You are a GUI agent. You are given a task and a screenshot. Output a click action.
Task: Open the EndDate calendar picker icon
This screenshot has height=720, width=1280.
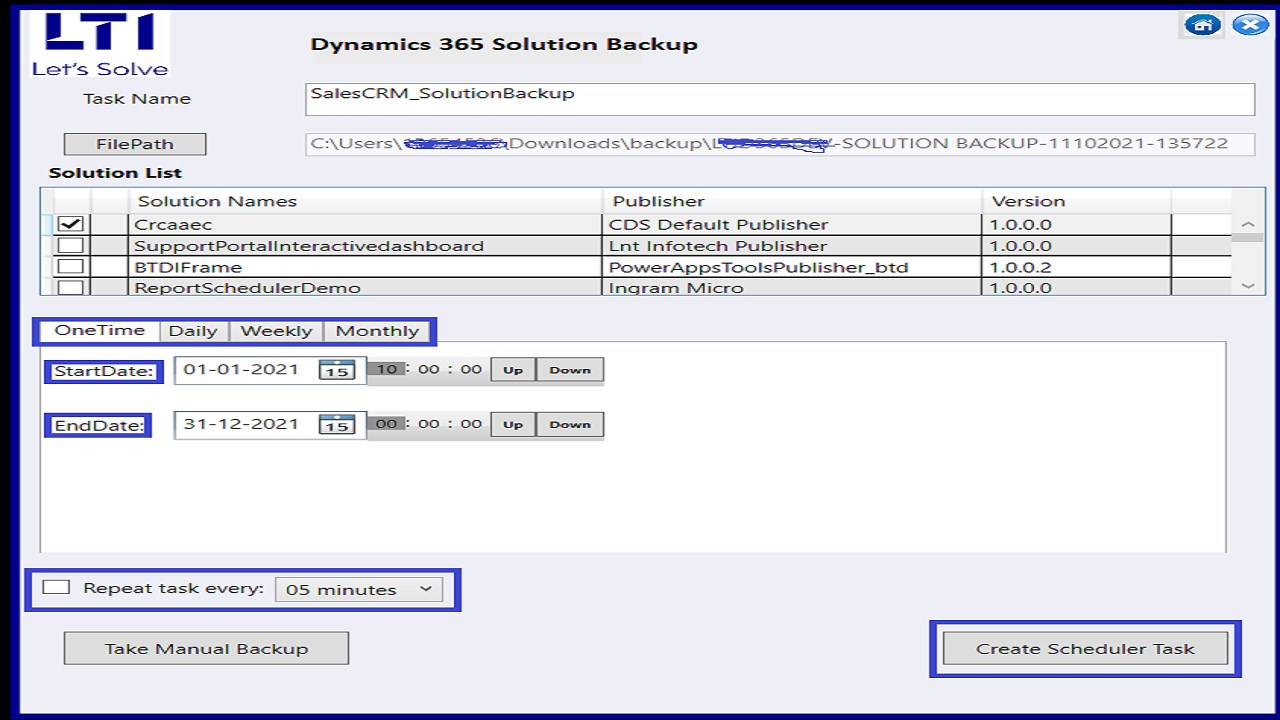coord(336,424)
